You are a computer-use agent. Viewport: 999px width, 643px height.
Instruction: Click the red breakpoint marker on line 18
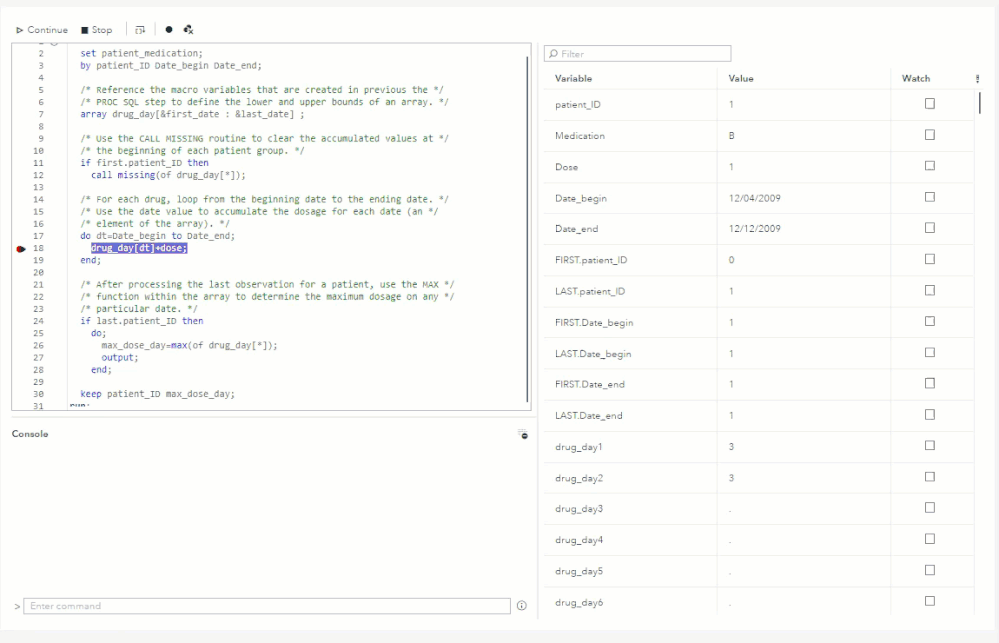point(22,250)
